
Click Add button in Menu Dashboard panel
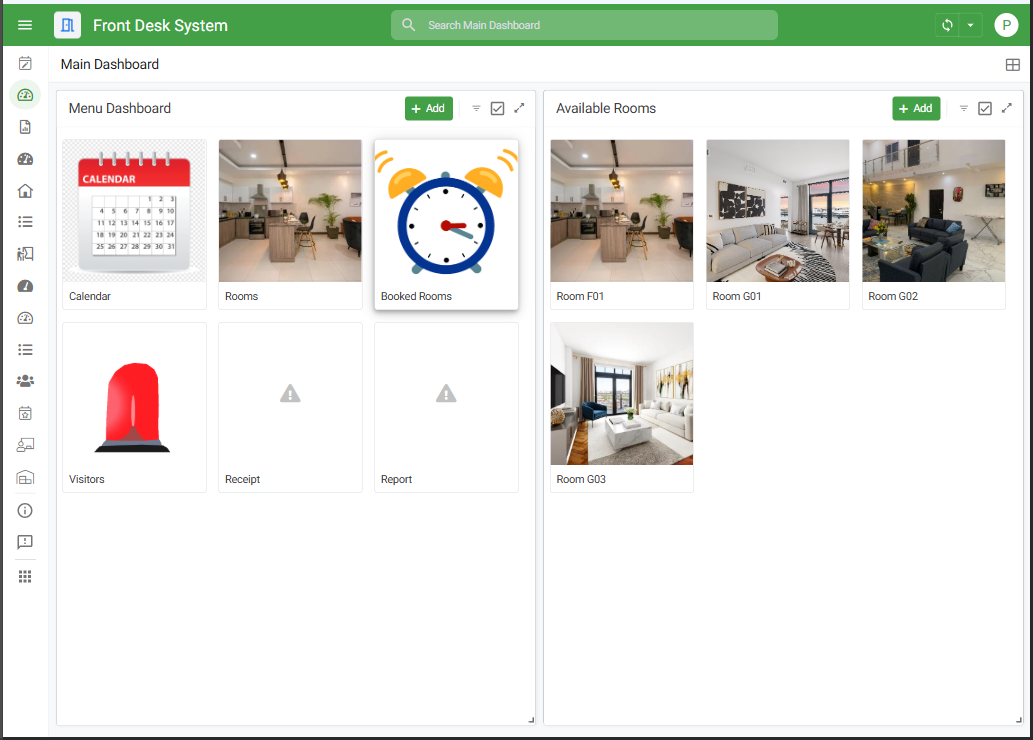(428, 108)
